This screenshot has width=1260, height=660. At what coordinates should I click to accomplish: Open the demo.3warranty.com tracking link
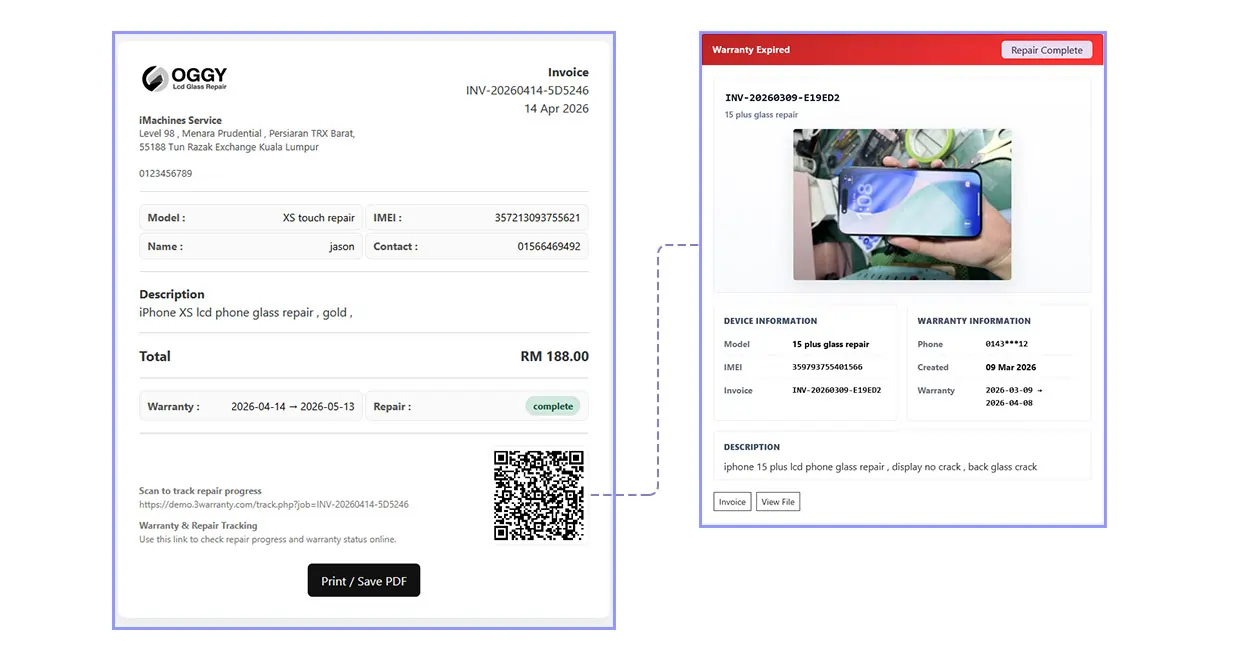pos(274,504)
